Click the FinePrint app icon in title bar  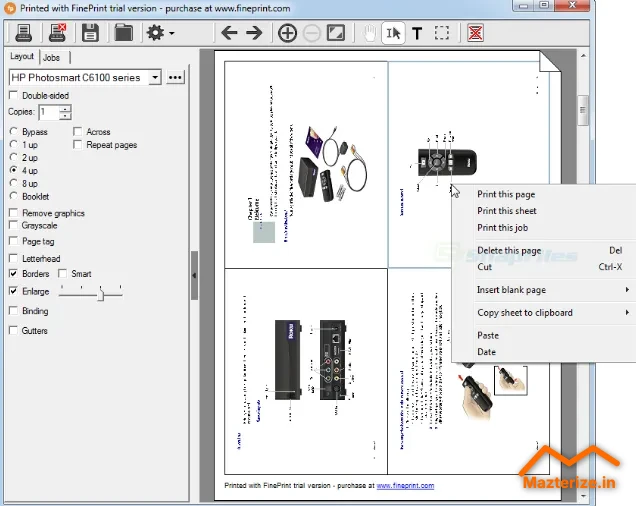[10, 8]
